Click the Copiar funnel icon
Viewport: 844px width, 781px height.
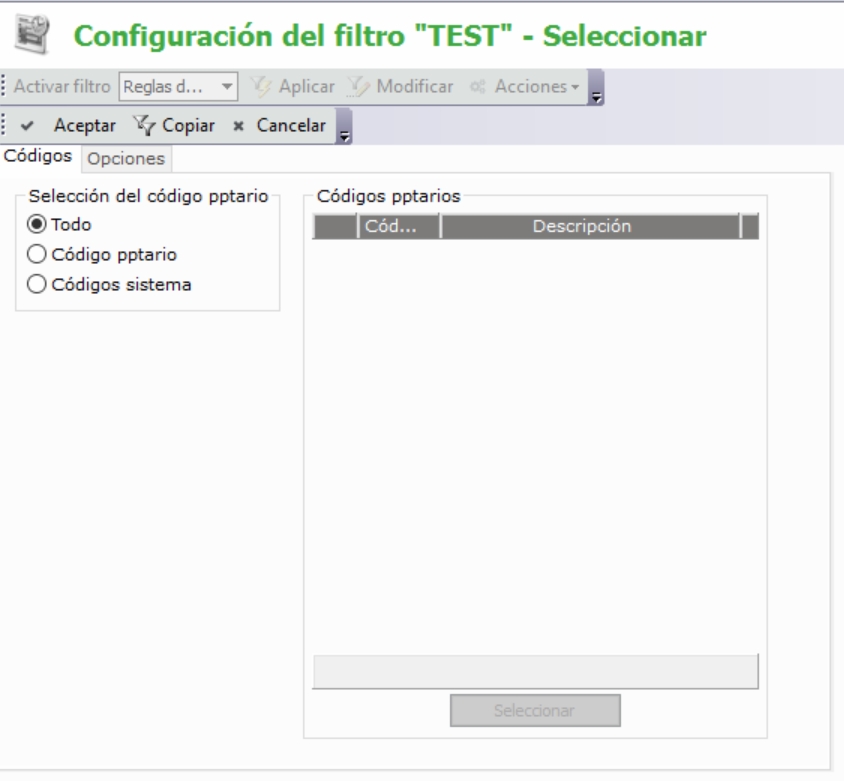142,126
